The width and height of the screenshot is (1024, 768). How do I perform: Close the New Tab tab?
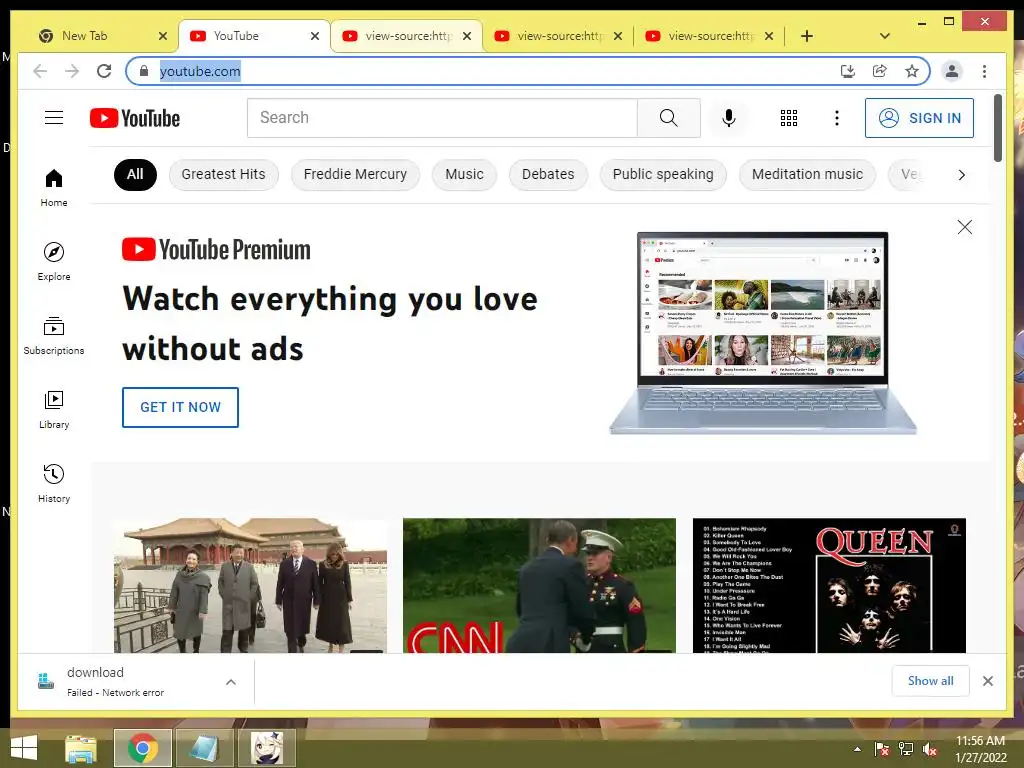coord(163,36)
